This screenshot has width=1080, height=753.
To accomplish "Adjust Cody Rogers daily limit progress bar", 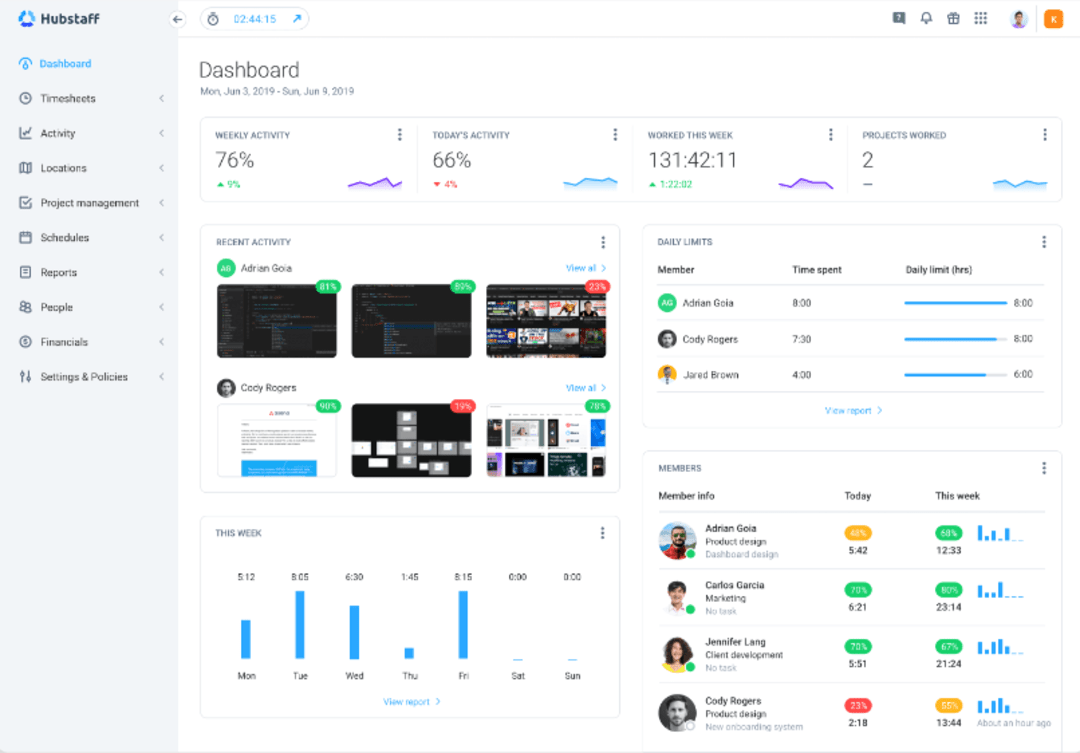I will pos(953,339).
